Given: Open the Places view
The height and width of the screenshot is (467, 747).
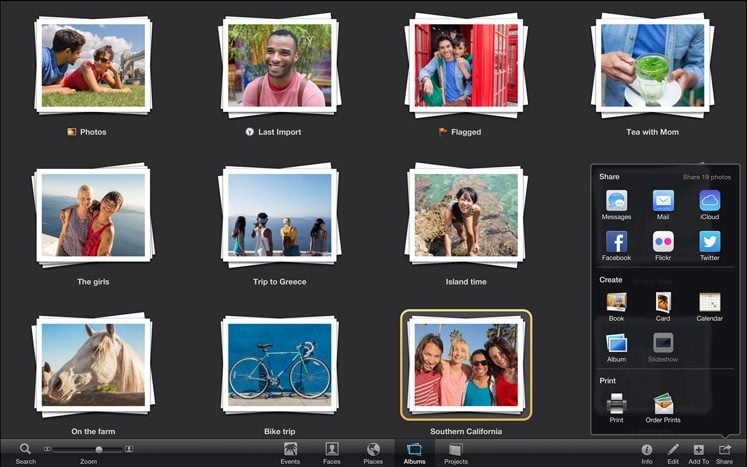Looking at the screenshot, I should click(373, 453).
